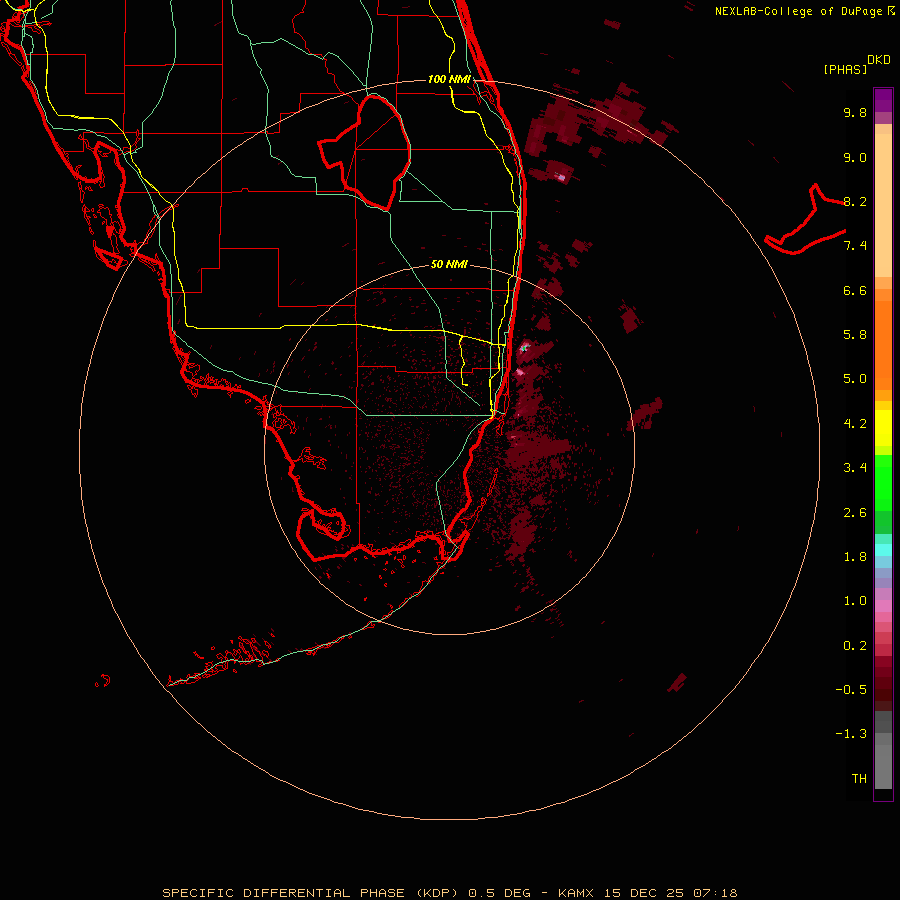Pick the cyan segment of the color bar
This screenshot has height=900, width=900.
(x=883, y=550)
